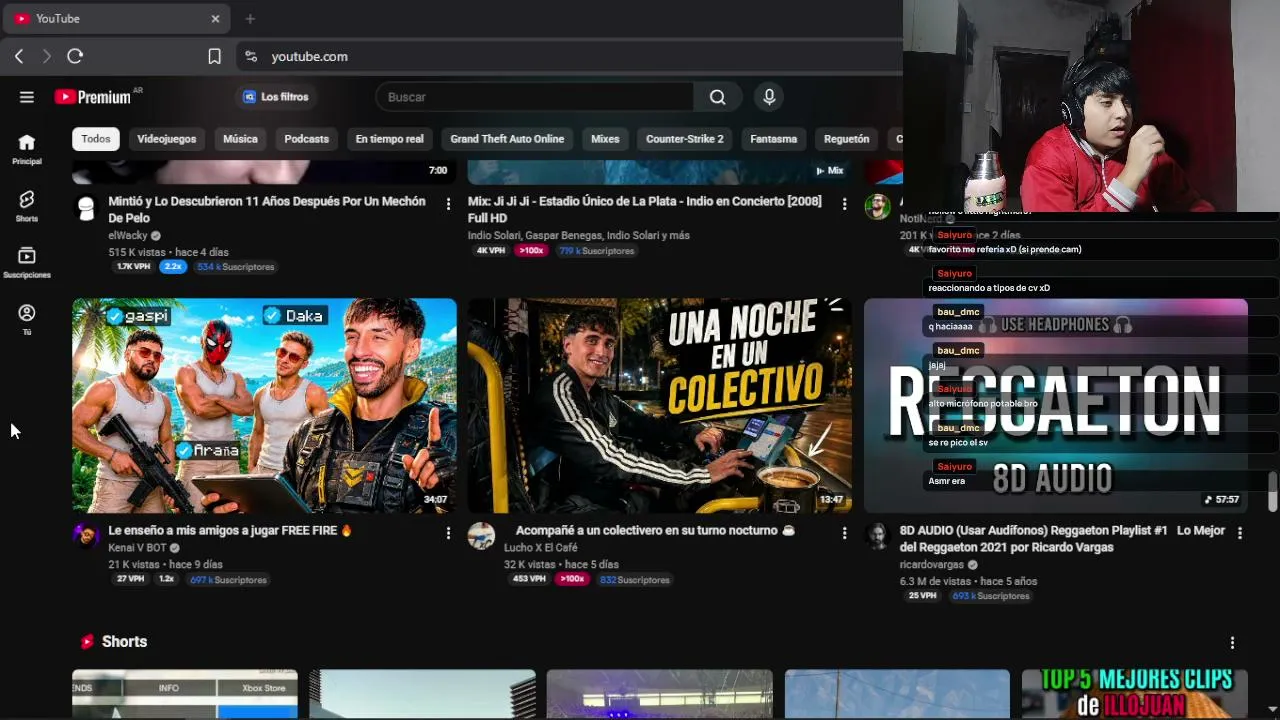Open Suscripciones in the sidebar
This screenshot has height=720, width=1280.
point(27,263)
